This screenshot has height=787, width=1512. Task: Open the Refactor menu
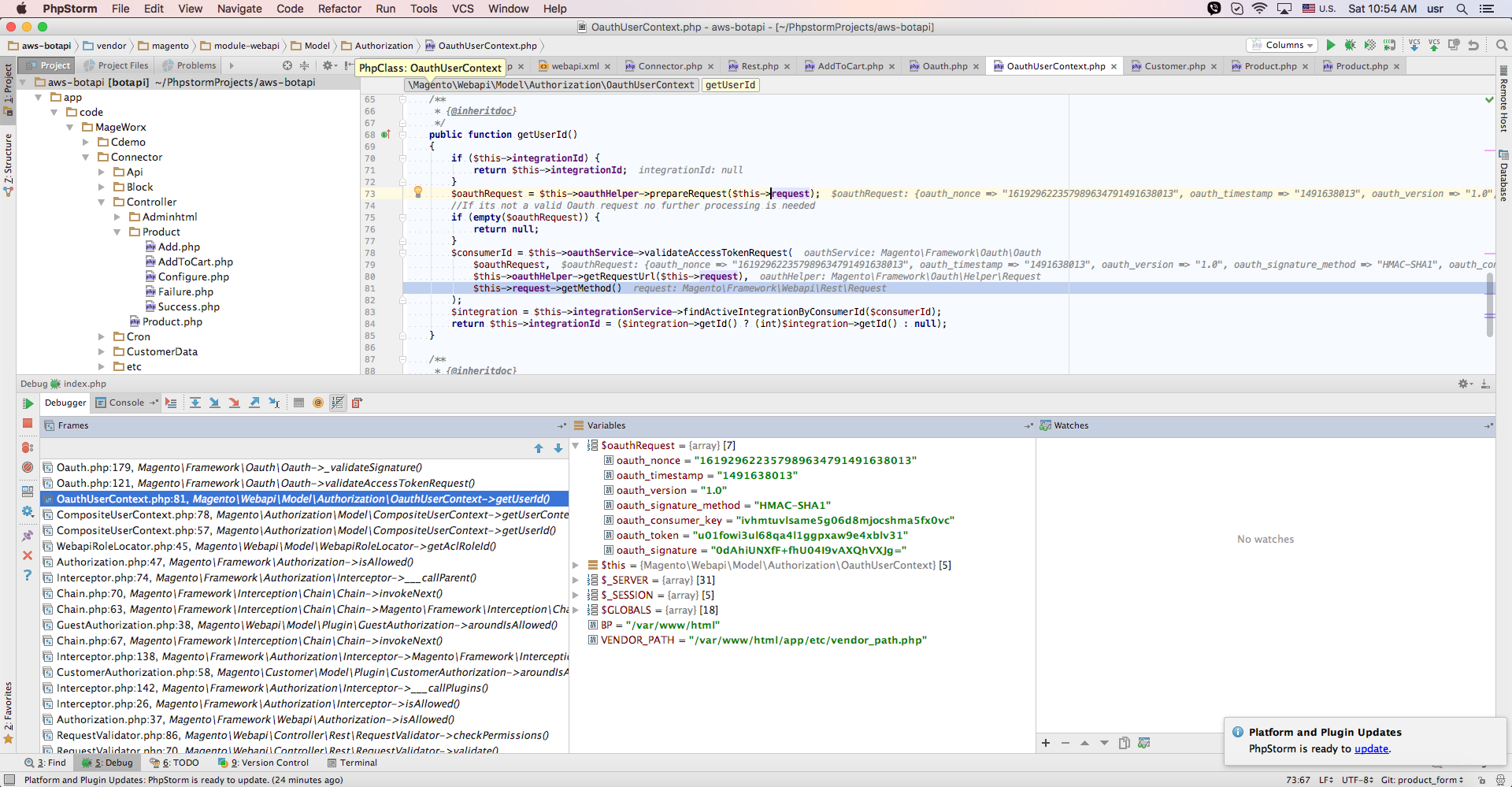click(339, 9)
